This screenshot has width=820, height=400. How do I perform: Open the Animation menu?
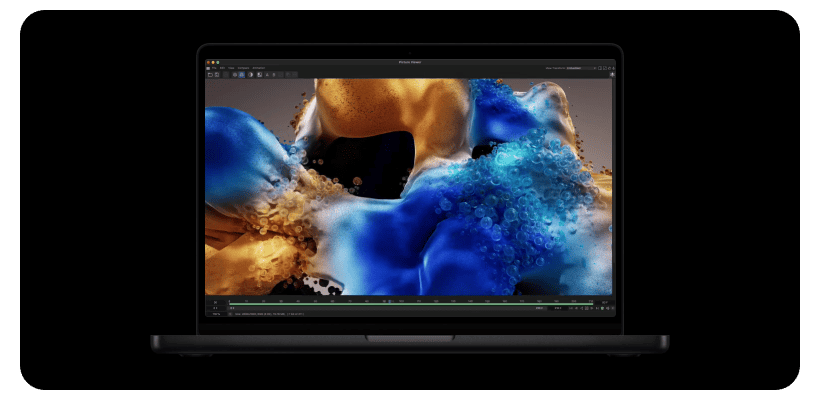(x=258, y=68)
